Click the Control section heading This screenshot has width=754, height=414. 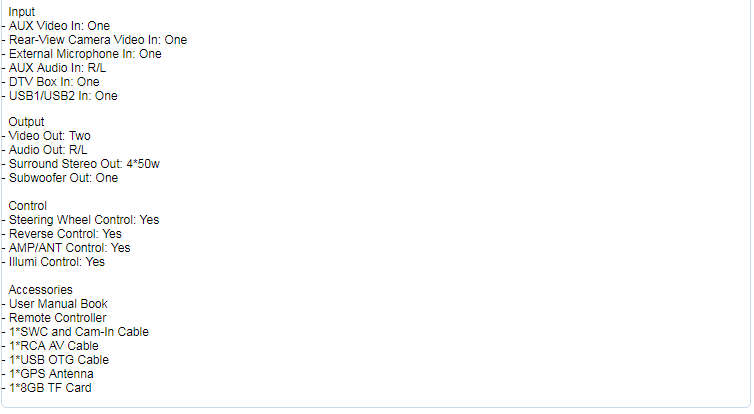(x=27, y=206)
